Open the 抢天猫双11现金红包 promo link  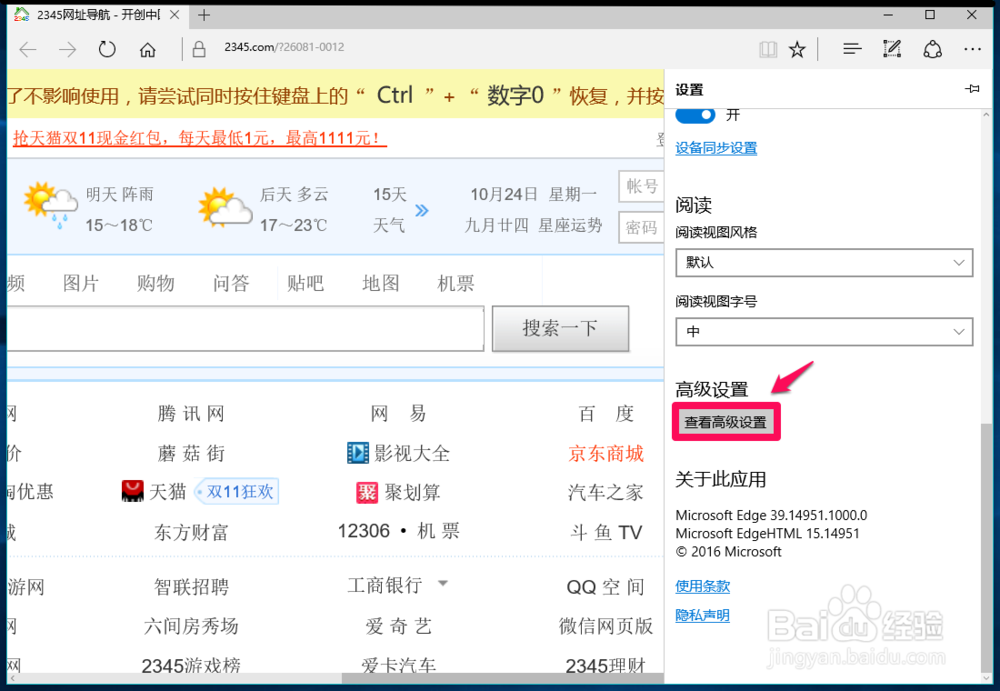(200, 138)
